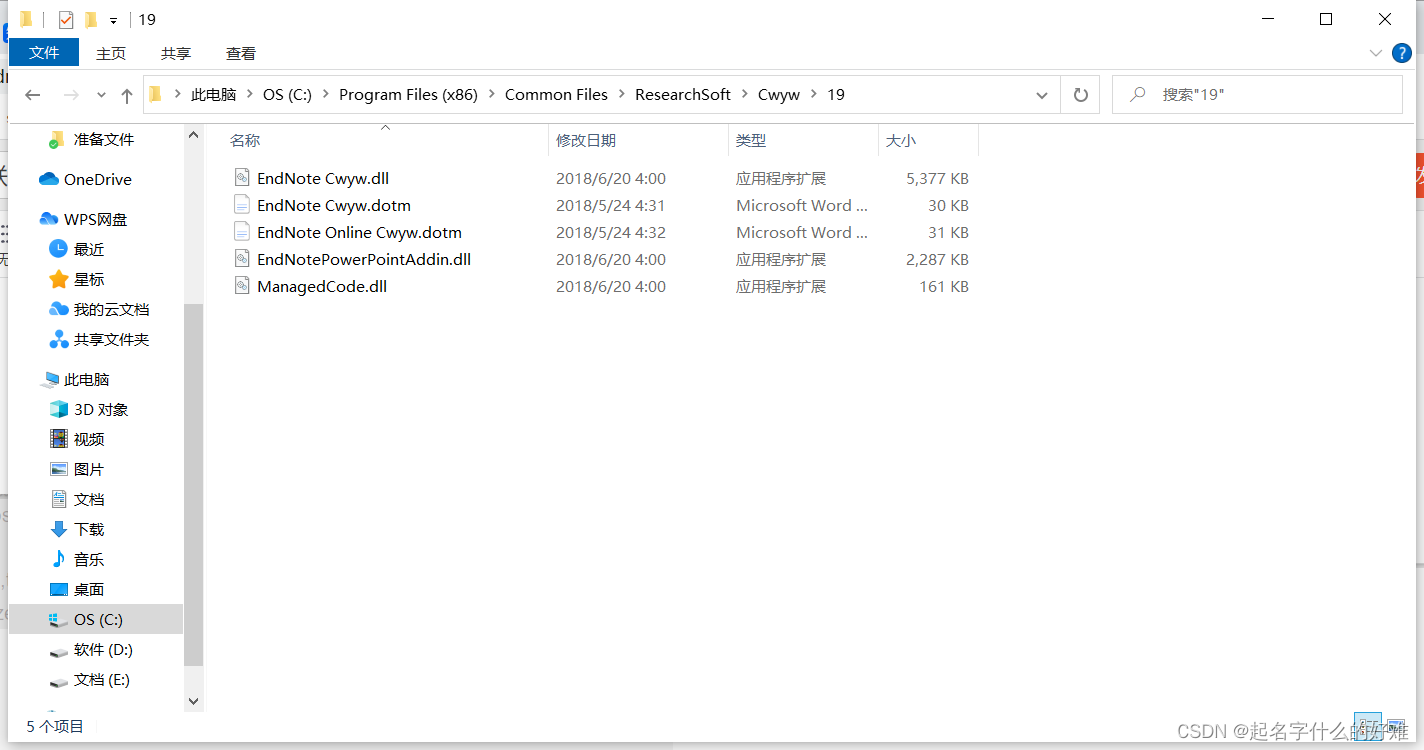Refresh the current folder view

(1080, 95)
